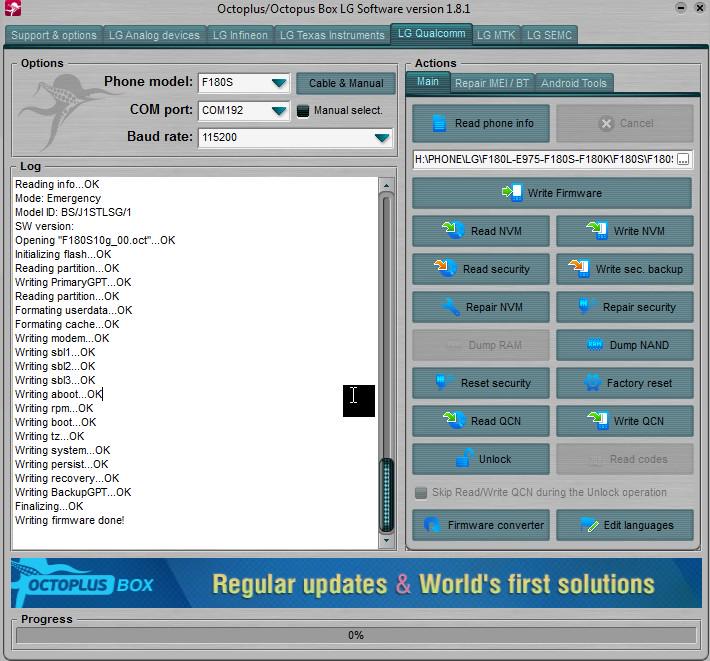Viewport: 710px width, 661px height.
Task: Minimize the Octoplus window
Action: (x=681, y=8)
